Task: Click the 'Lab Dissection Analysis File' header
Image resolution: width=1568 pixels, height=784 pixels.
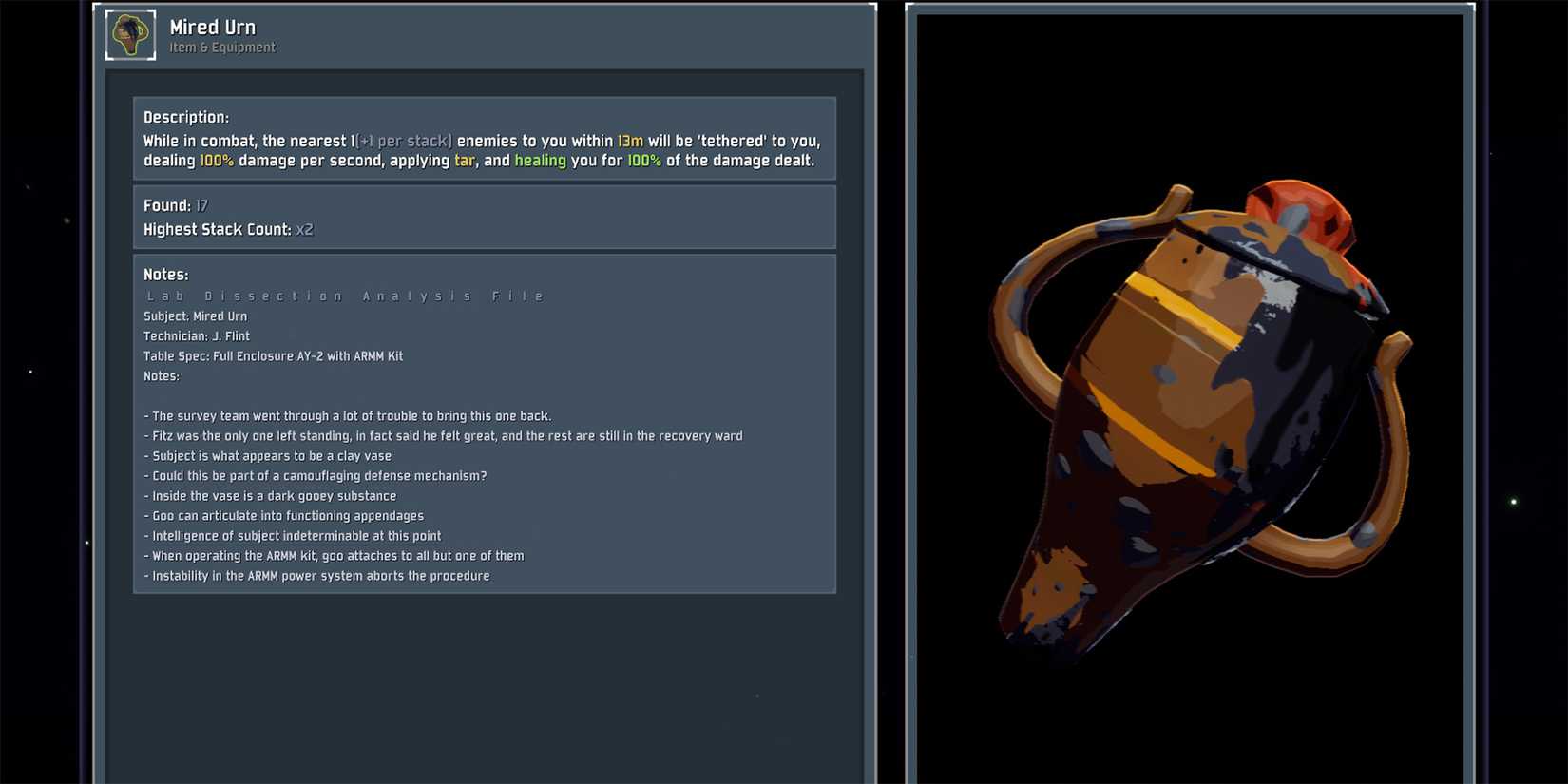Action: click(x=345, y=296)
